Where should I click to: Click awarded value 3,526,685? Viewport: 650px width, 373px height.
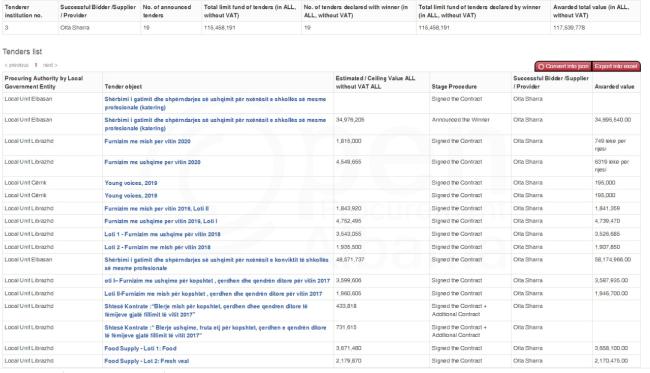(607, 234)
